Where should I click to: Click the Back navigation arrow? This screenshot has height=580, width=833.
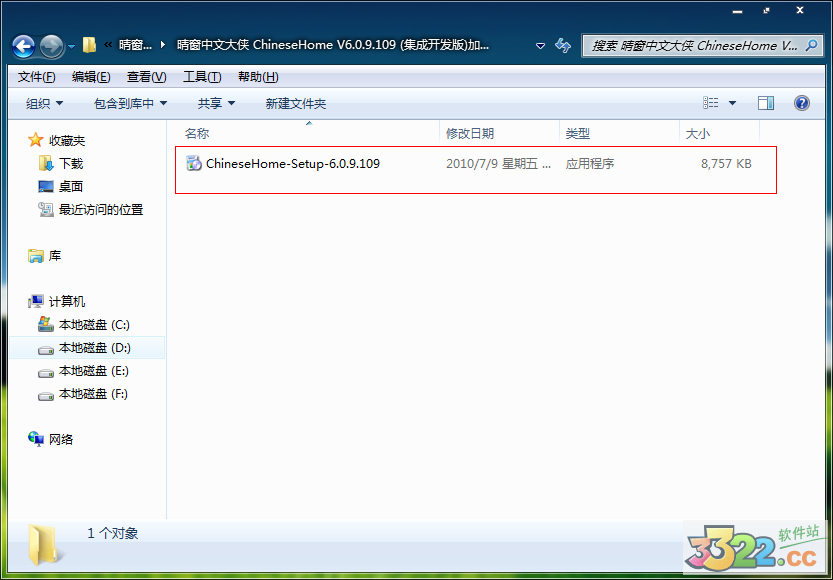tap(23, 47)
